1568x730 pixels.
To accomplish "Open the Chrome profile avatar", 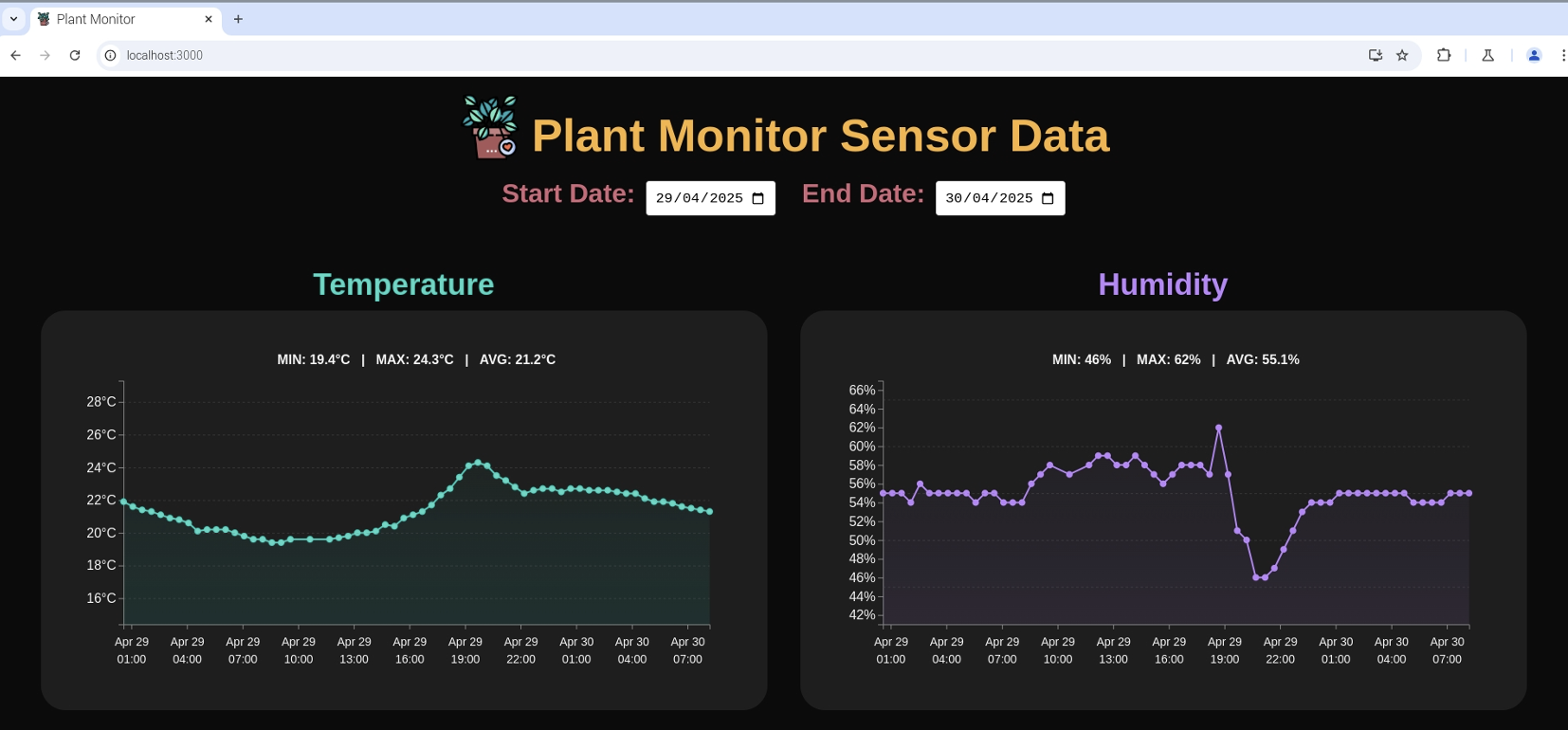I will click(x=1534, y=56).
